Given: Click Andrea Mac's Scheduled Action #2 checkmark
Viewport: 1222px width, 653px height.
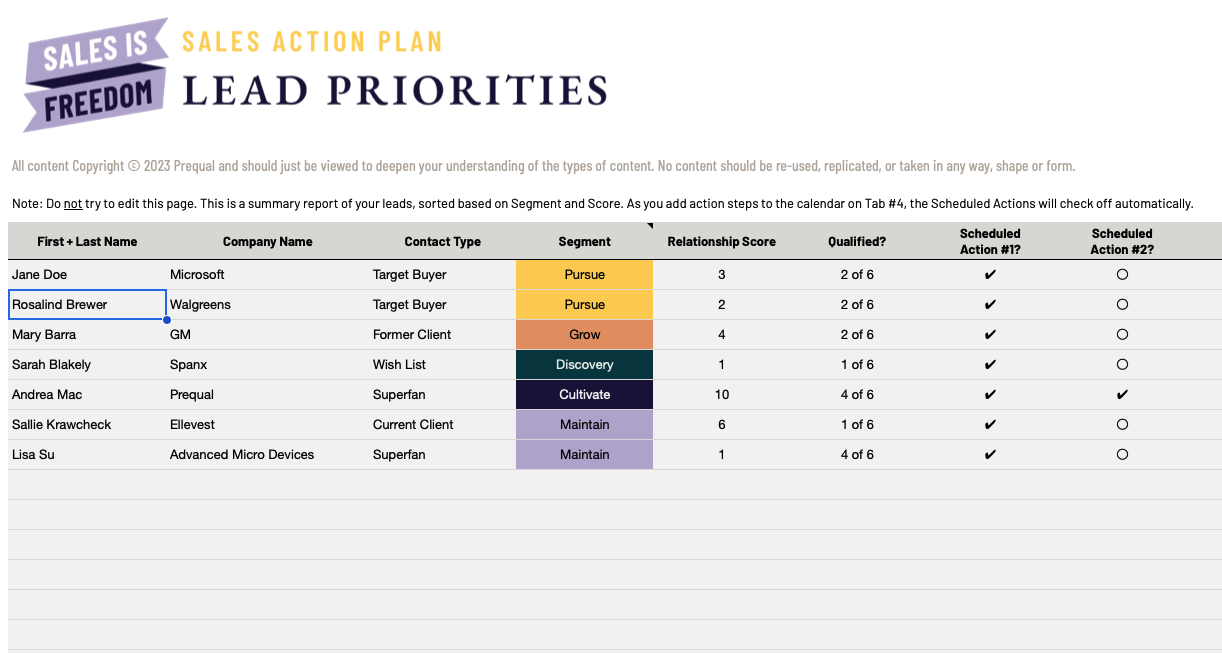Looking at the screenshot, I should (1122, 394).
